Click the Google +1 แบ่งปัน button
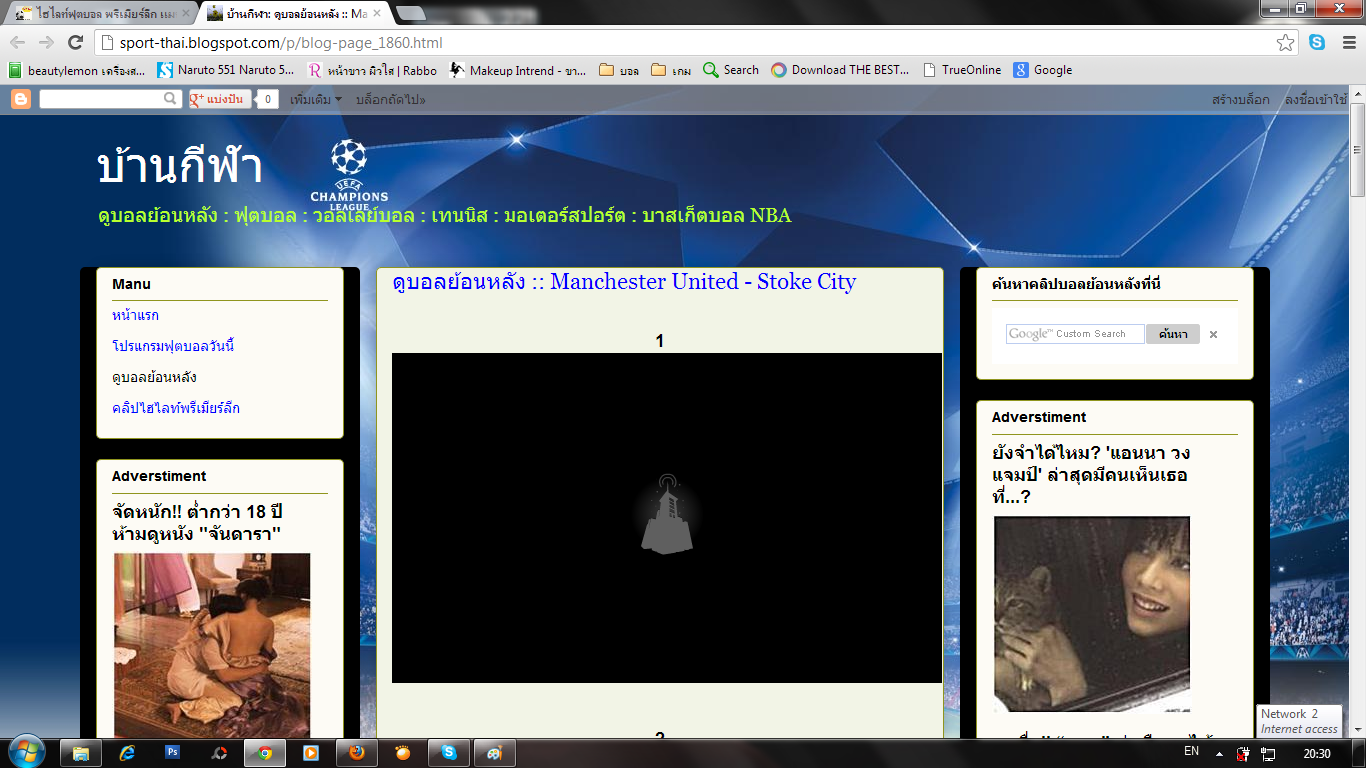This screenshot has height=768, width=1366. (220, 99)
